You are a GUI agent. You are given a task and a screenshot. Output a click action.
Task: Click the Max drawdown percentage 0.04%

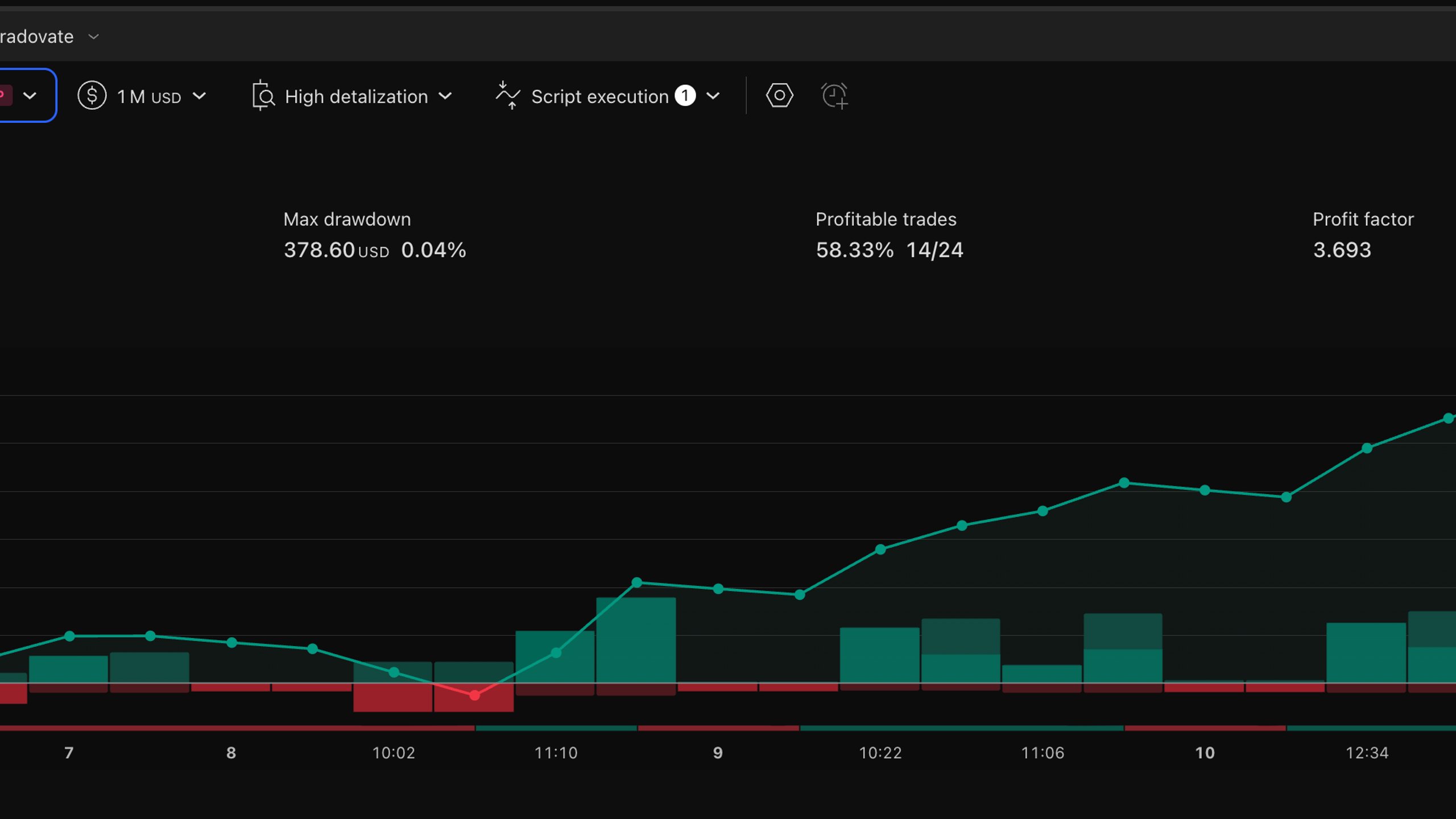(433, 250)
